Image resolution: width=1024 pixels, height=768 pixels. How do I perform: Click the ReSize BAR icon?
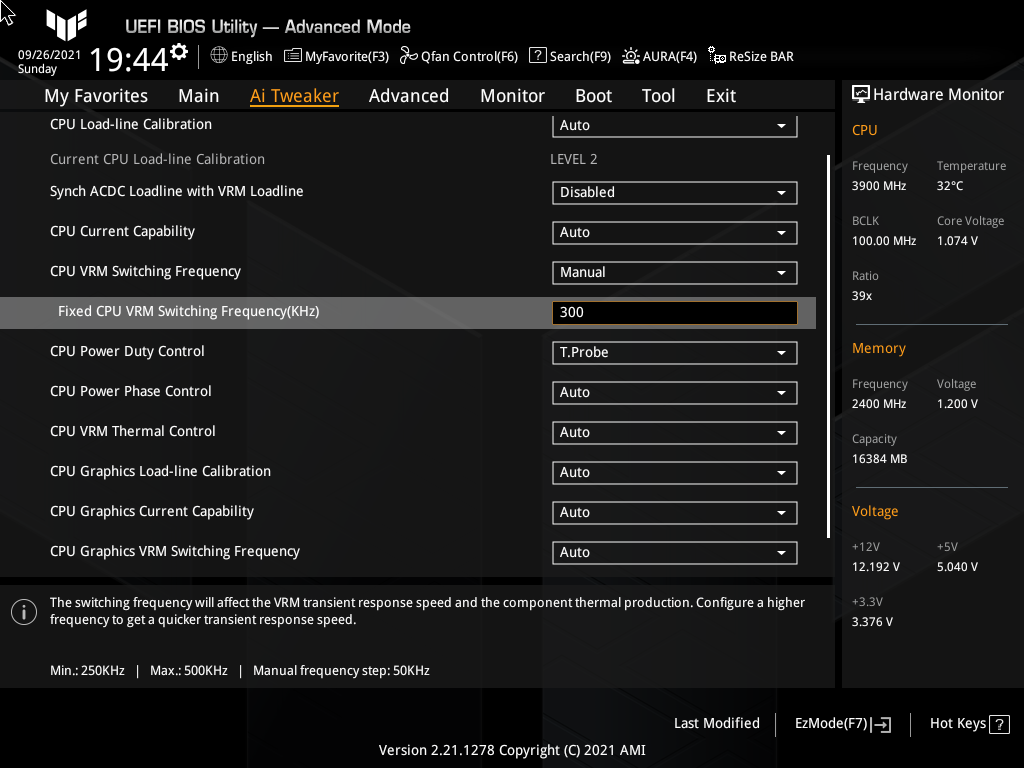(750, 56)
